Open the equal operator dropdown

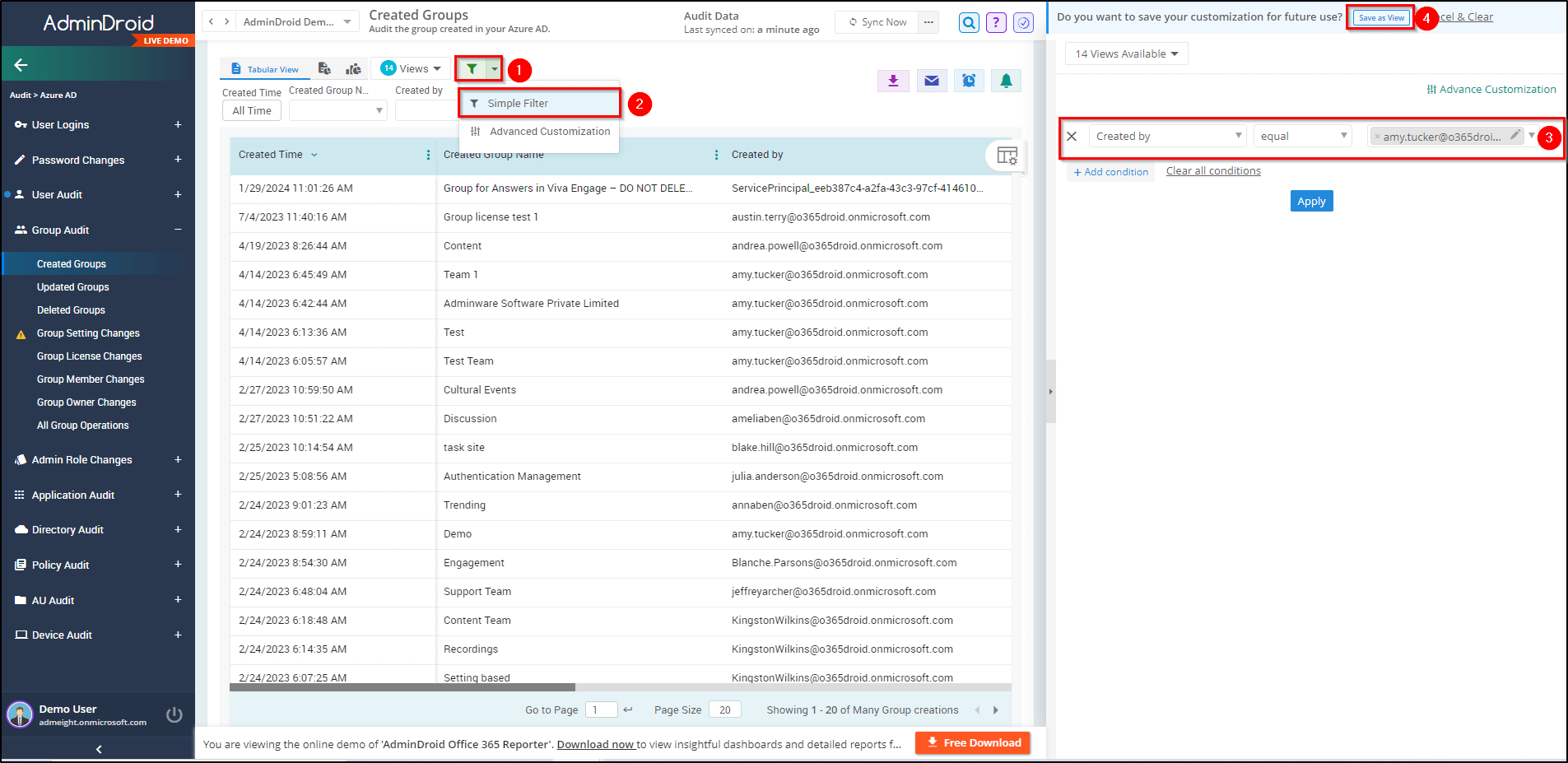1303,137
